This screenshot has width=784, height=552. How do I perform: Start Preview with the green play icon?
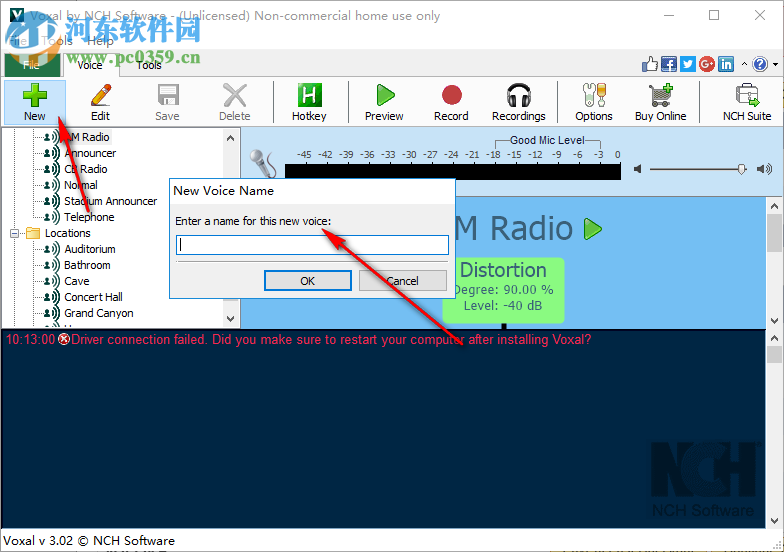(x=385, y=95)
